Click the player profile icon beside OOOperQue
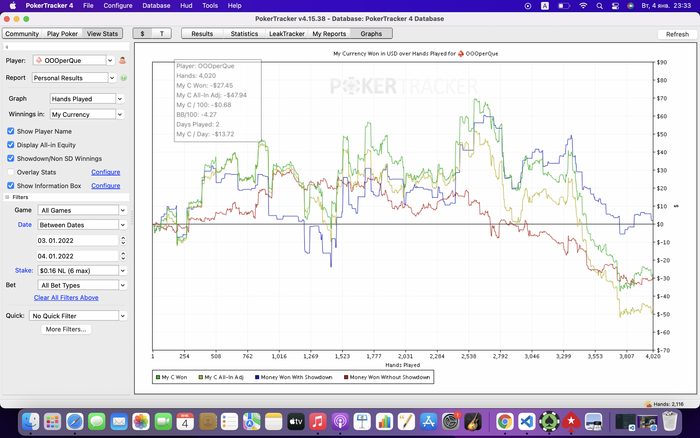 tap(122, 60)
